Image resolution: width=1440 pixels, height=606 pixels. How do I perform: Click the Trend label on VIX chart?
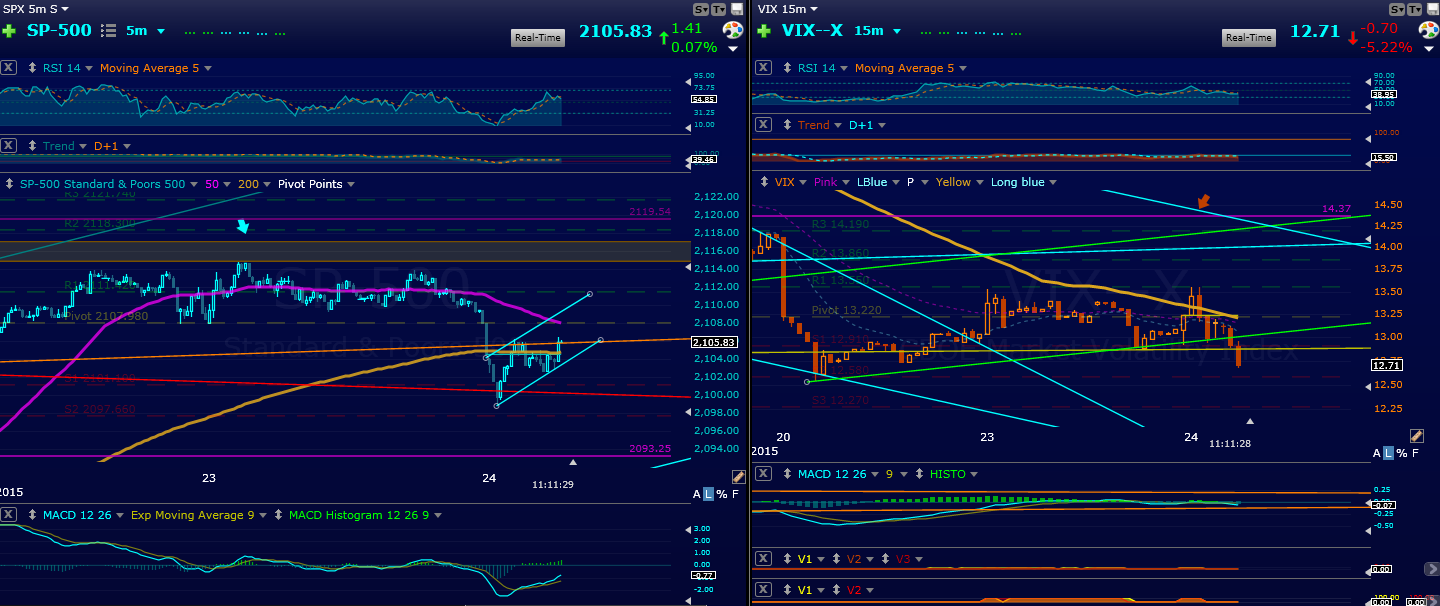813,125
